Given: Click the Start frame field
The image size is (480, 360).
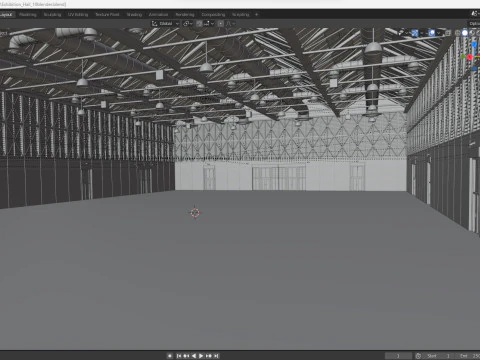Looking at the screenshot, I should tap(438, 356).
